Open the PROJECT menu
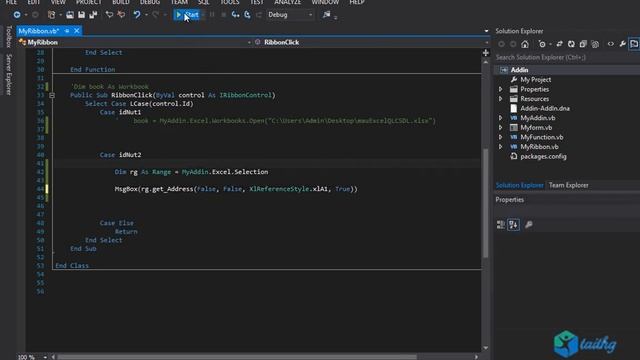Image resolution: width=640 pixels, height=360 pixels. 89,2
